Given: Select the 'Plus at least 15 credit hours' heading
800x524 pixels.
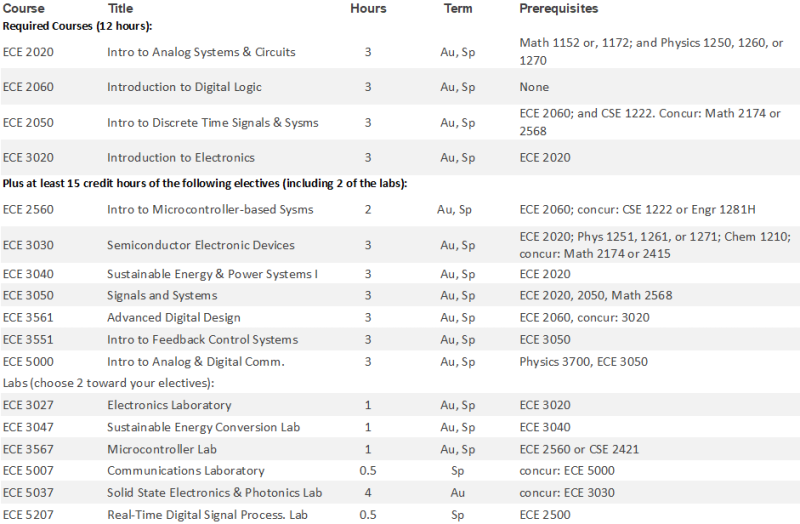Looking at the screenshot, I should click(205, 183).
